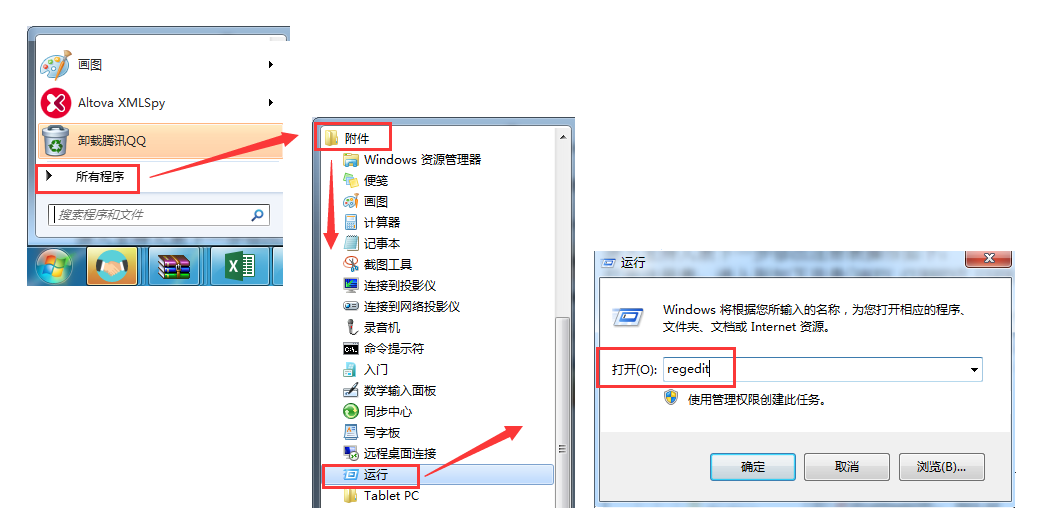Click the 浏览(B)... button
The width and height of the screenshot is (1040, 508).
tap(941, 467)
